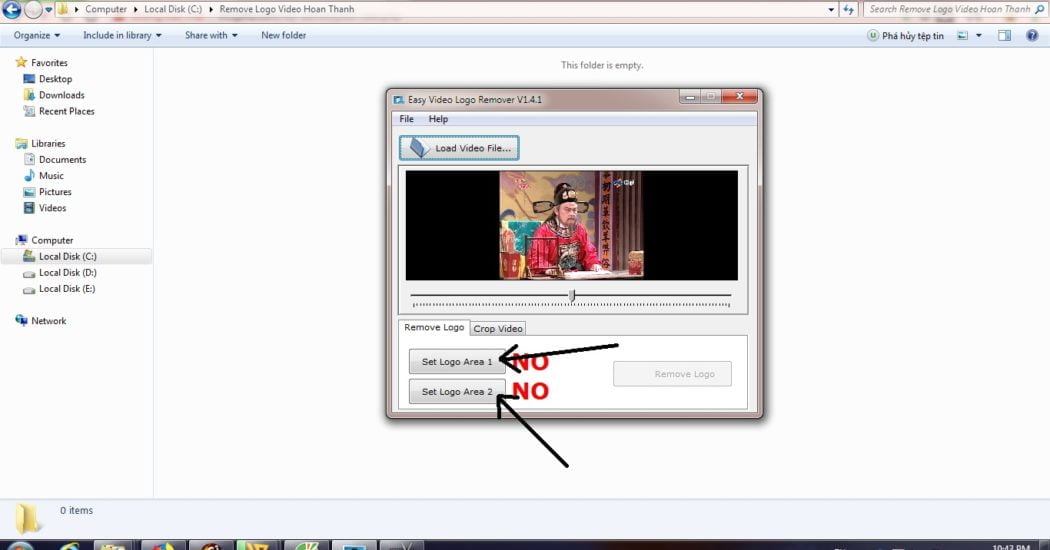Click the Computer icon in sidebar

click(x=21, y=240)
